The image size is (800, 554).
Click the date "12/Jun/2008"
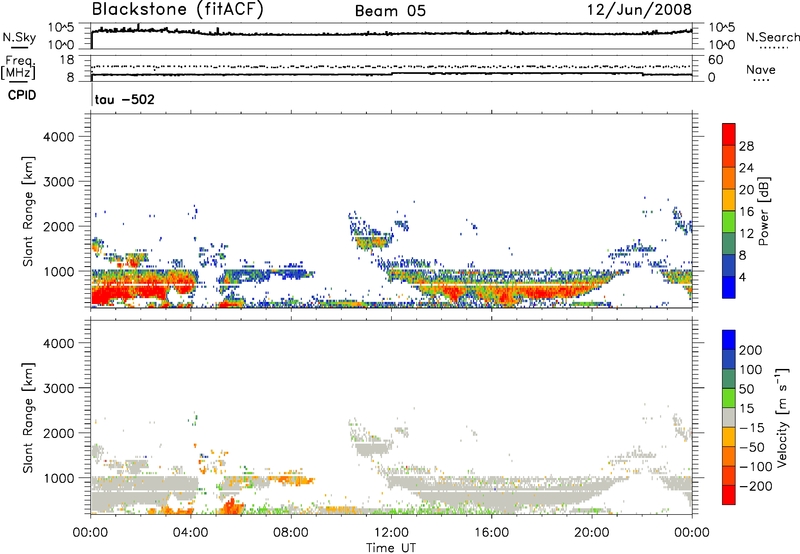639,10
